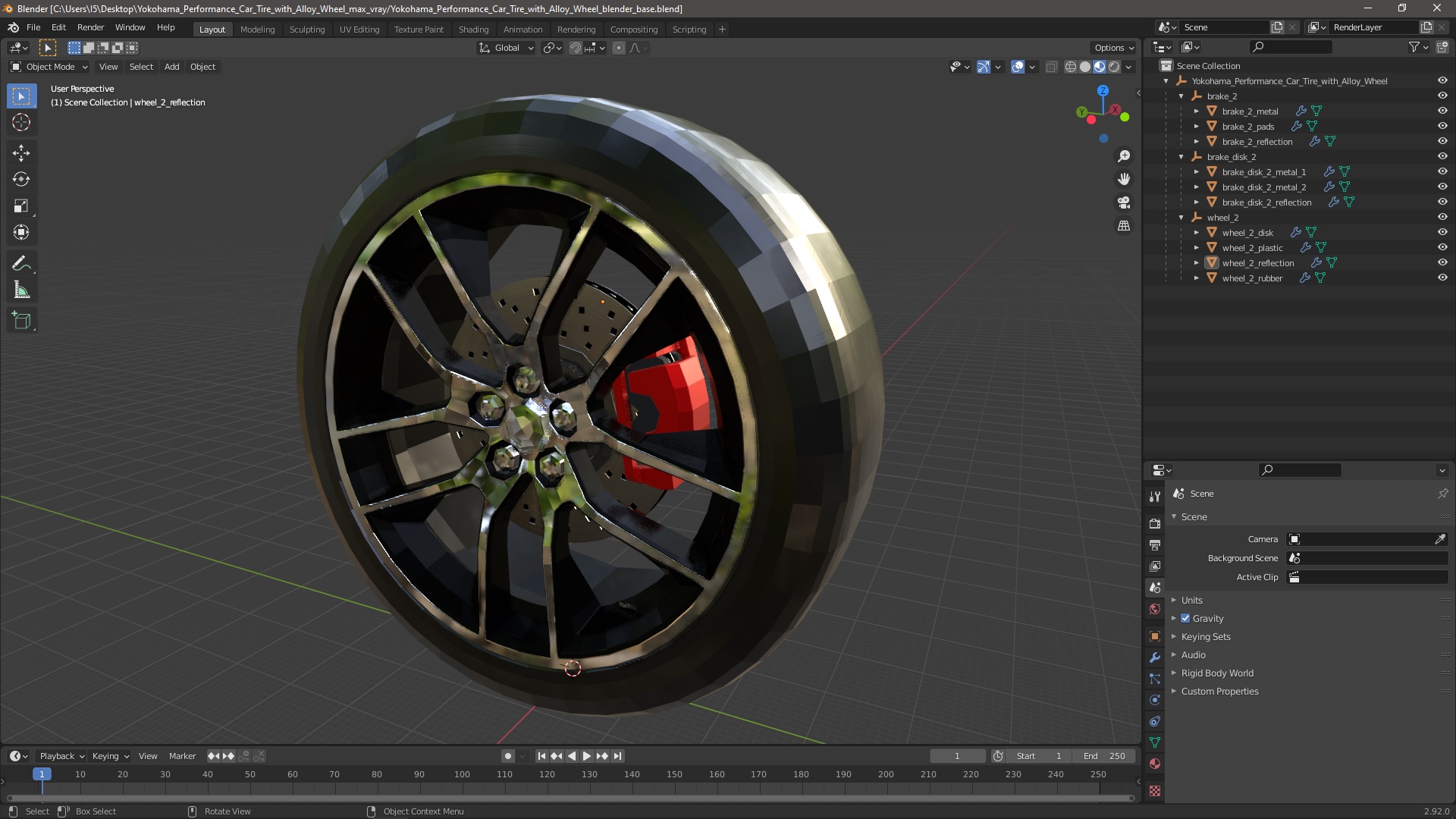Open the Keying popover
The image size is (1456, 819).
click(110, 756)
